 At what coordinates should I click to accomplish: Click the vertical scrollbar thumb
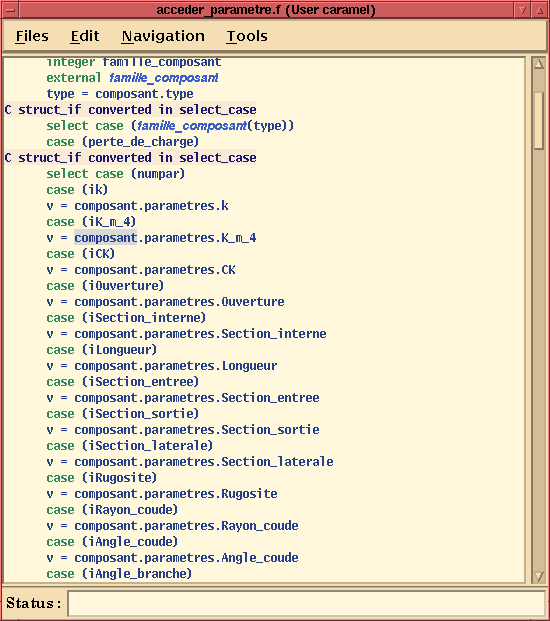[x=539, y=121]
